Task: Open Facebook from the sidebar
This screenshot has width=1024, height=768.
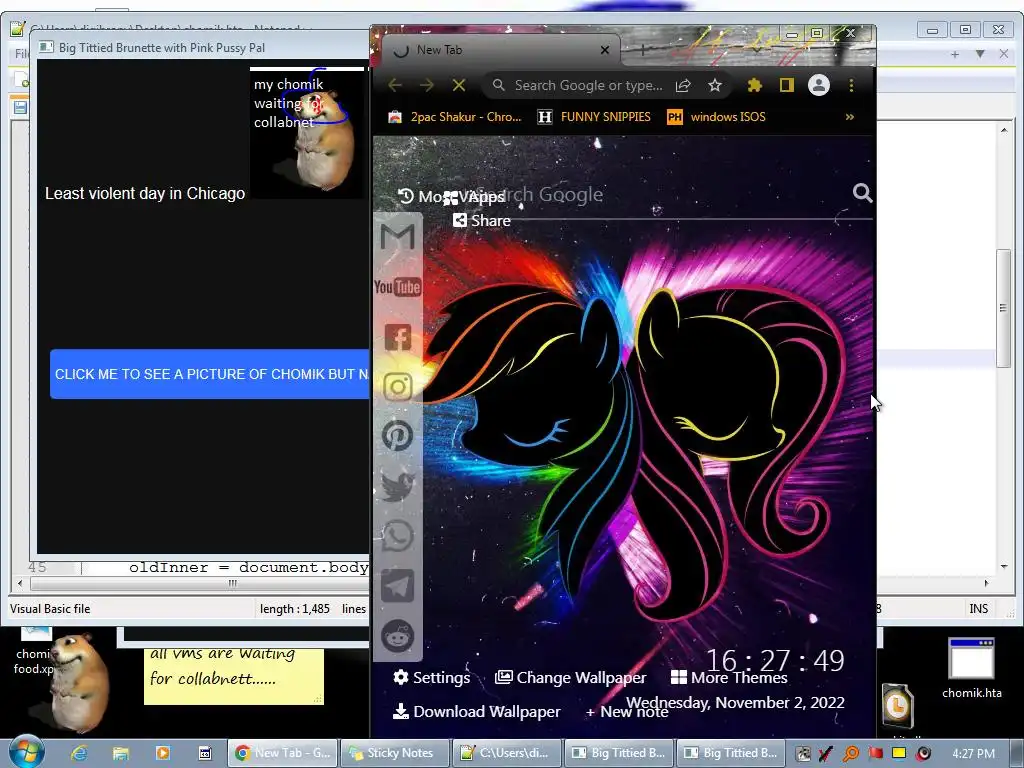Action: coord(398,337)
